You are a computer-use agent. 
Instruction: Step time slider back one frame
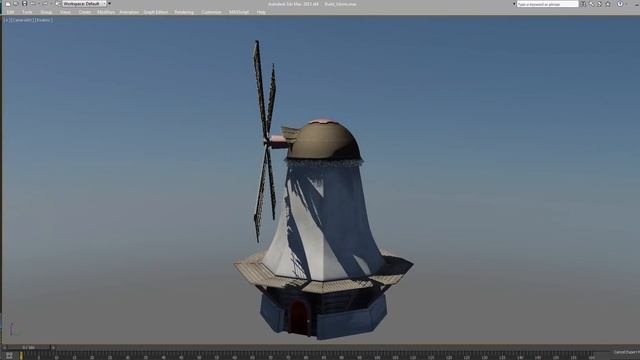coord(4,348)
